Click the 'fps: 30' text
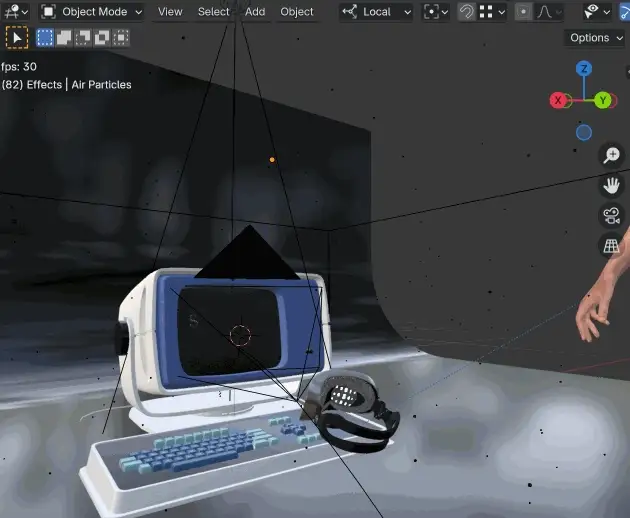 19,67
